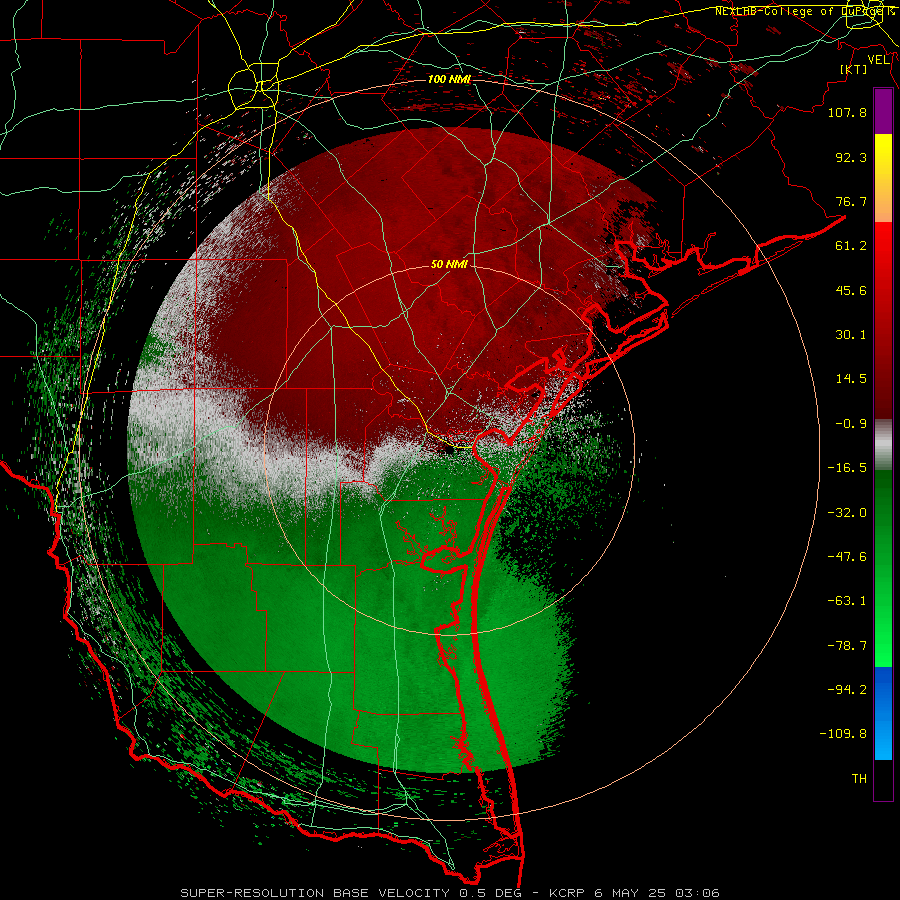Select the -47.6 value on velocity scale
The height and width of the screenshot is (900, 900).
coord(847,557)
